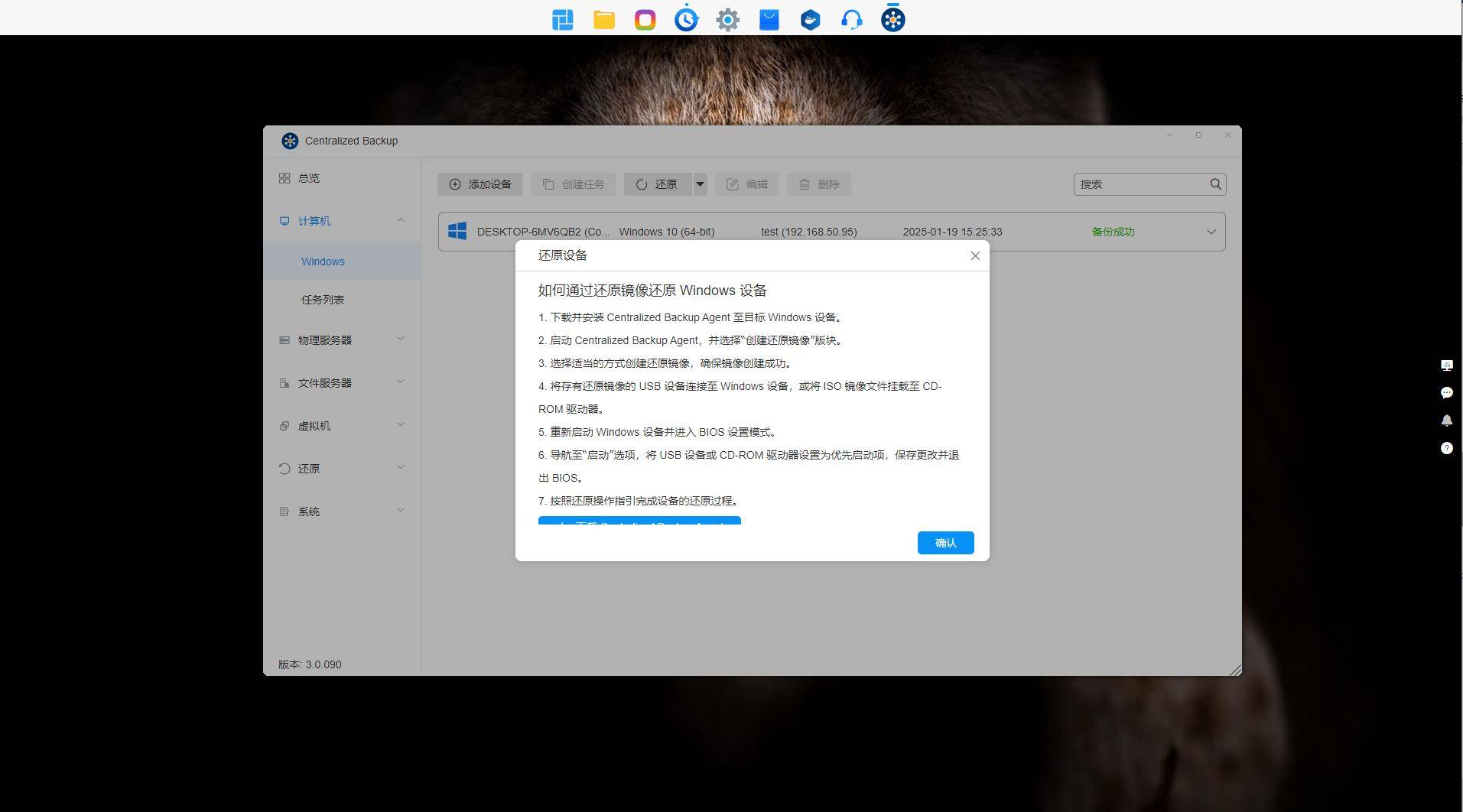Click the search magnifier icon
The width and height of the screenshot is (1463, 812).
[x=1215, y=184]
